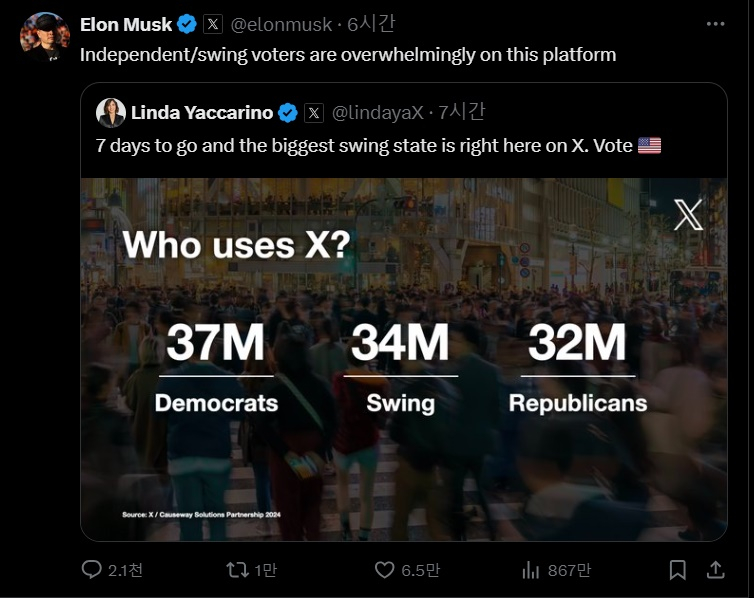Click Elon Musk's blue verified badge
Screen dimensions: 754x598
tap(187, 24)
